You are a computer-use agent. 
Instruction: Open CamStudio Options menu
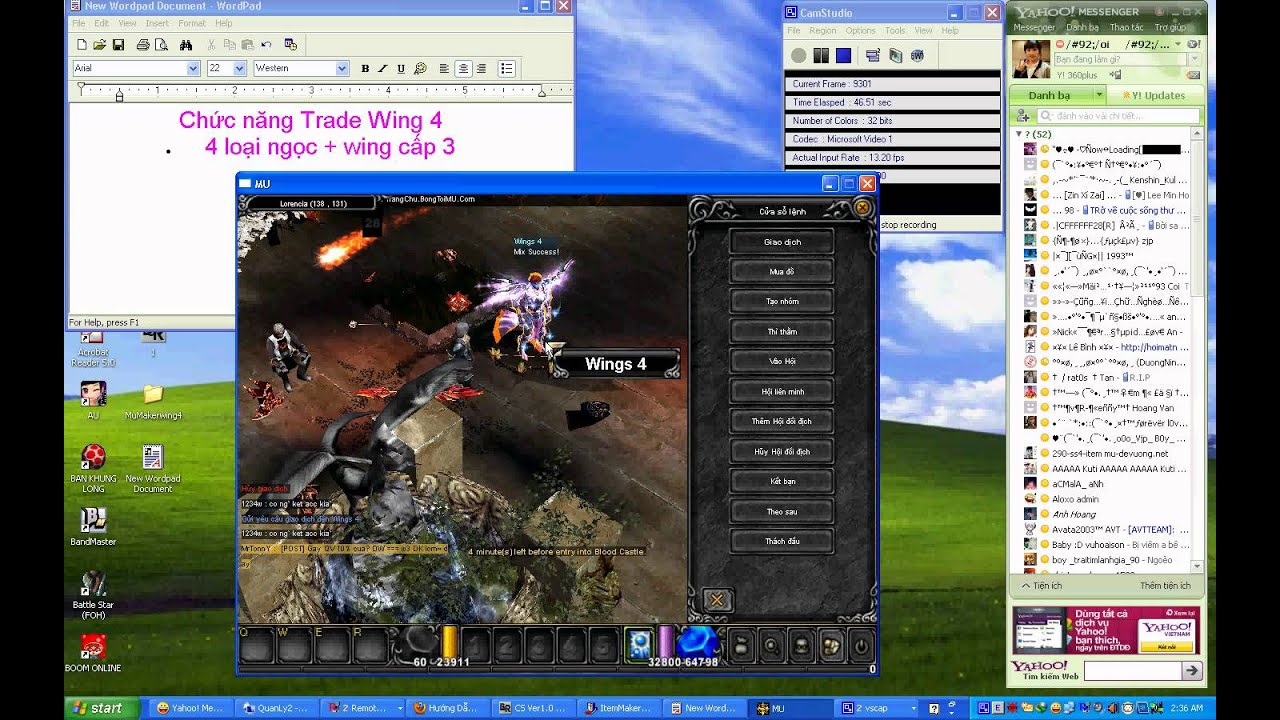860,31
